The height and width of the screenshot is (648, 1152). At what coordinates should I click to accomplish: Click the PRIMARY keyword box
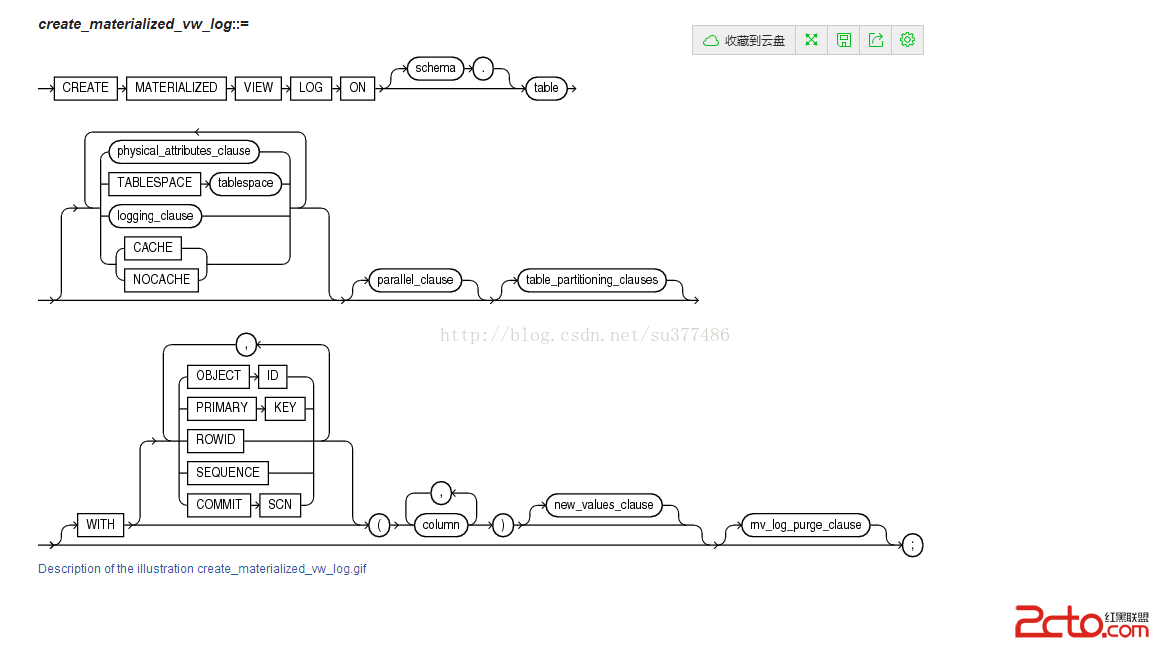(222, 408)
